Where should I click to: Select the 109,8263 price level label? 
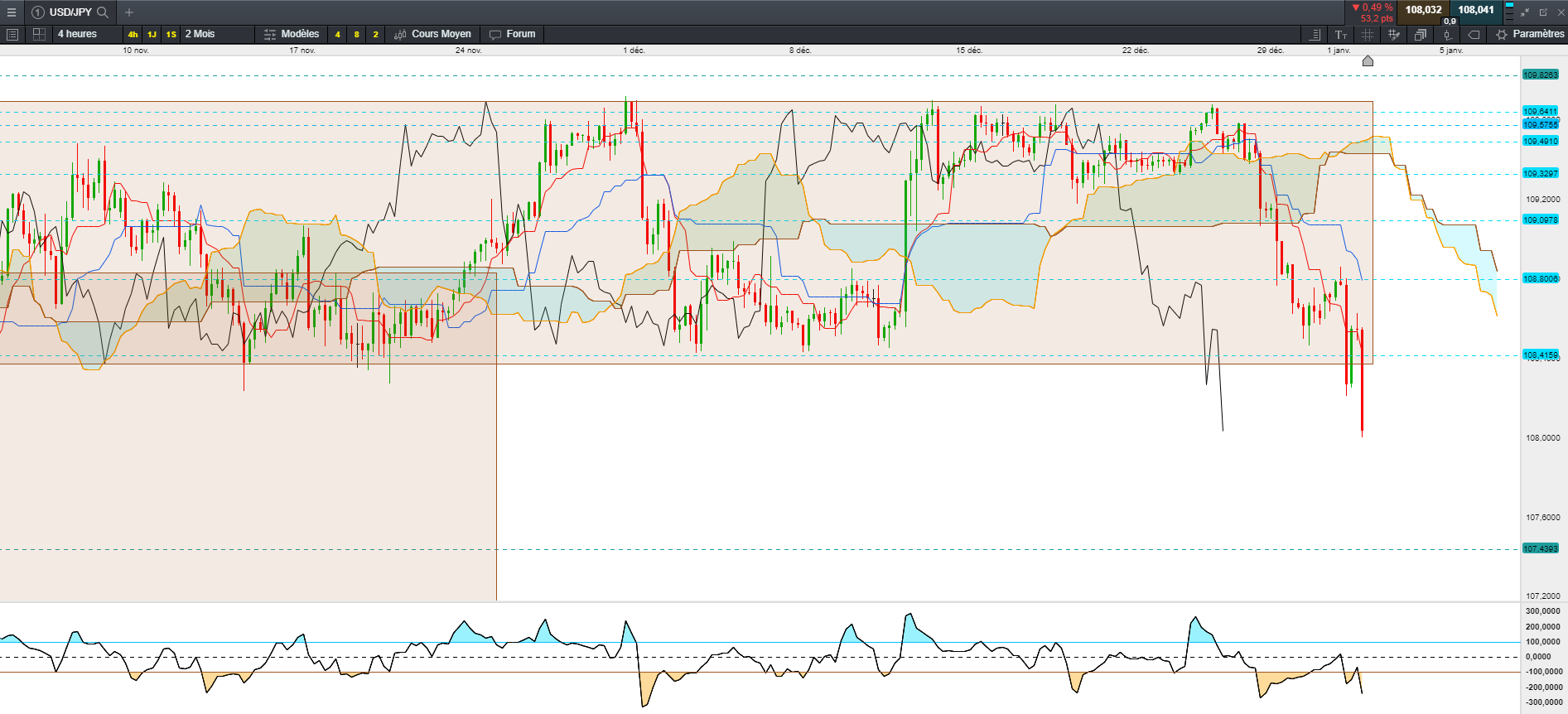[1541, 75]
